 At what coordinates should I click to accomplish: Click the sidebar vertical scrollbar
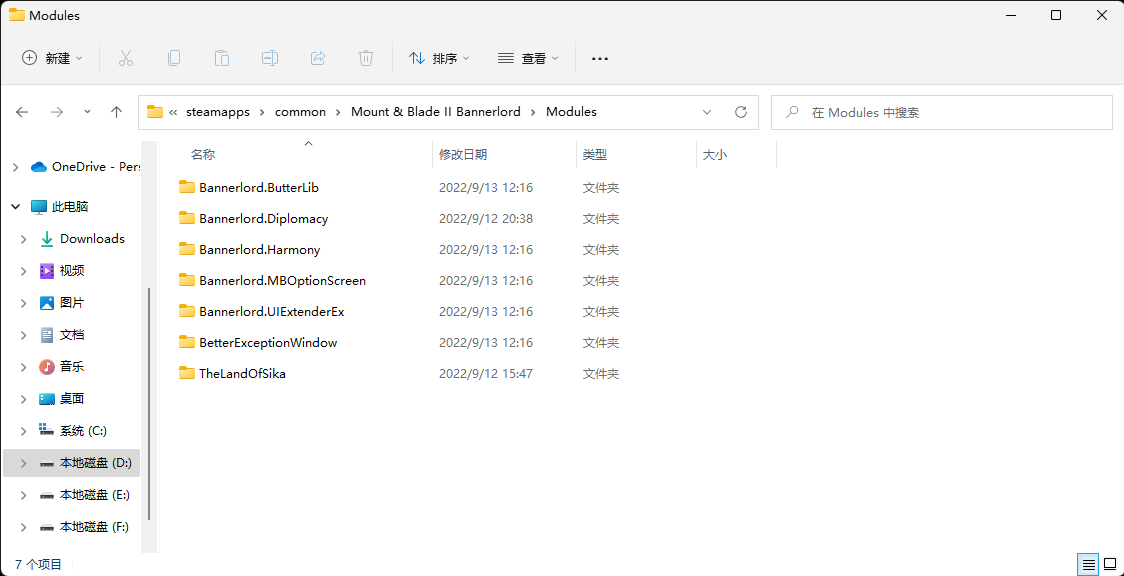tap(149, 403)
